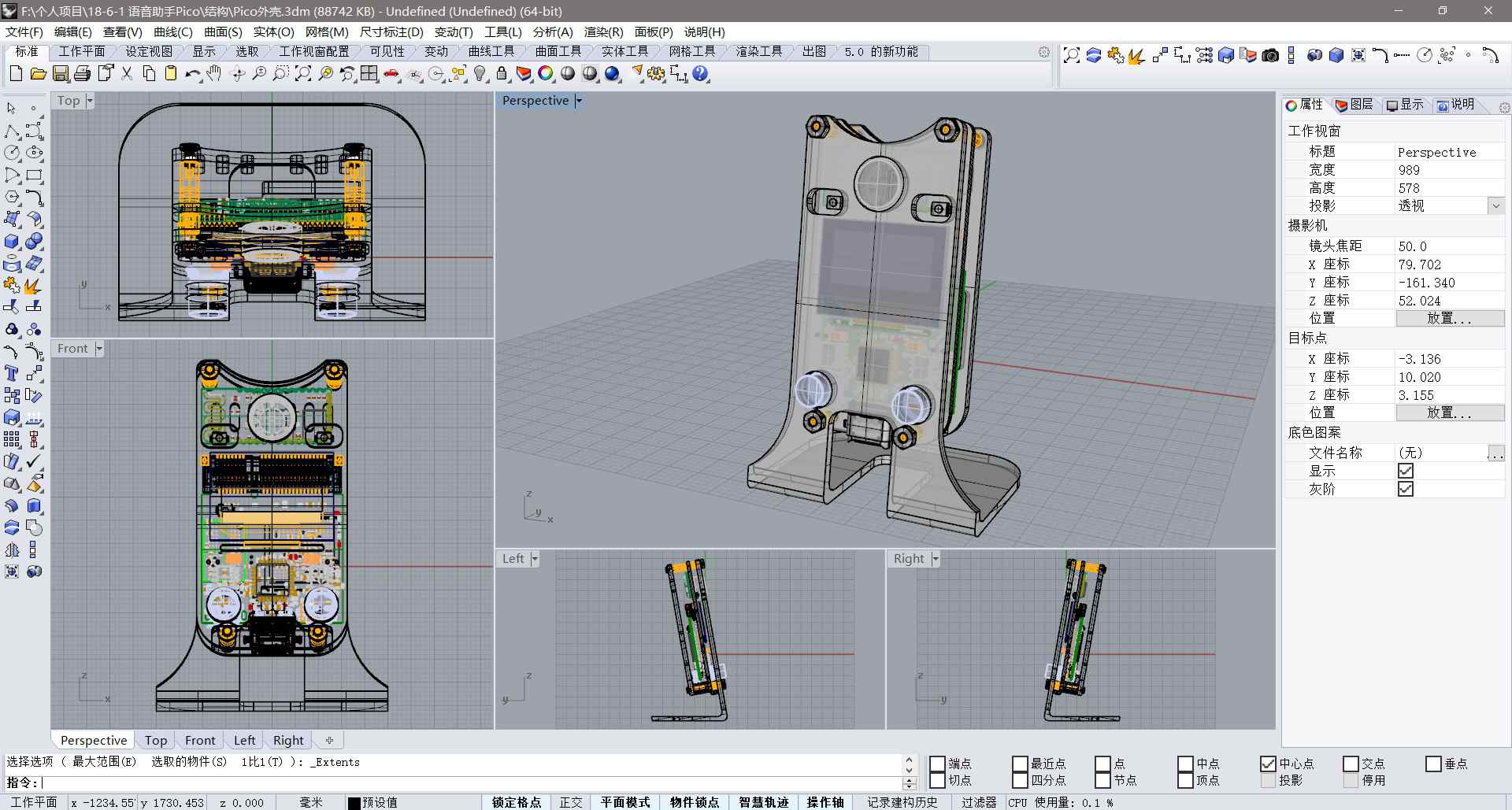Enable the 端点 object snap checkbox
This screenshot has height=810, width=1512.
pyautogui.click(x=937, y=764)
